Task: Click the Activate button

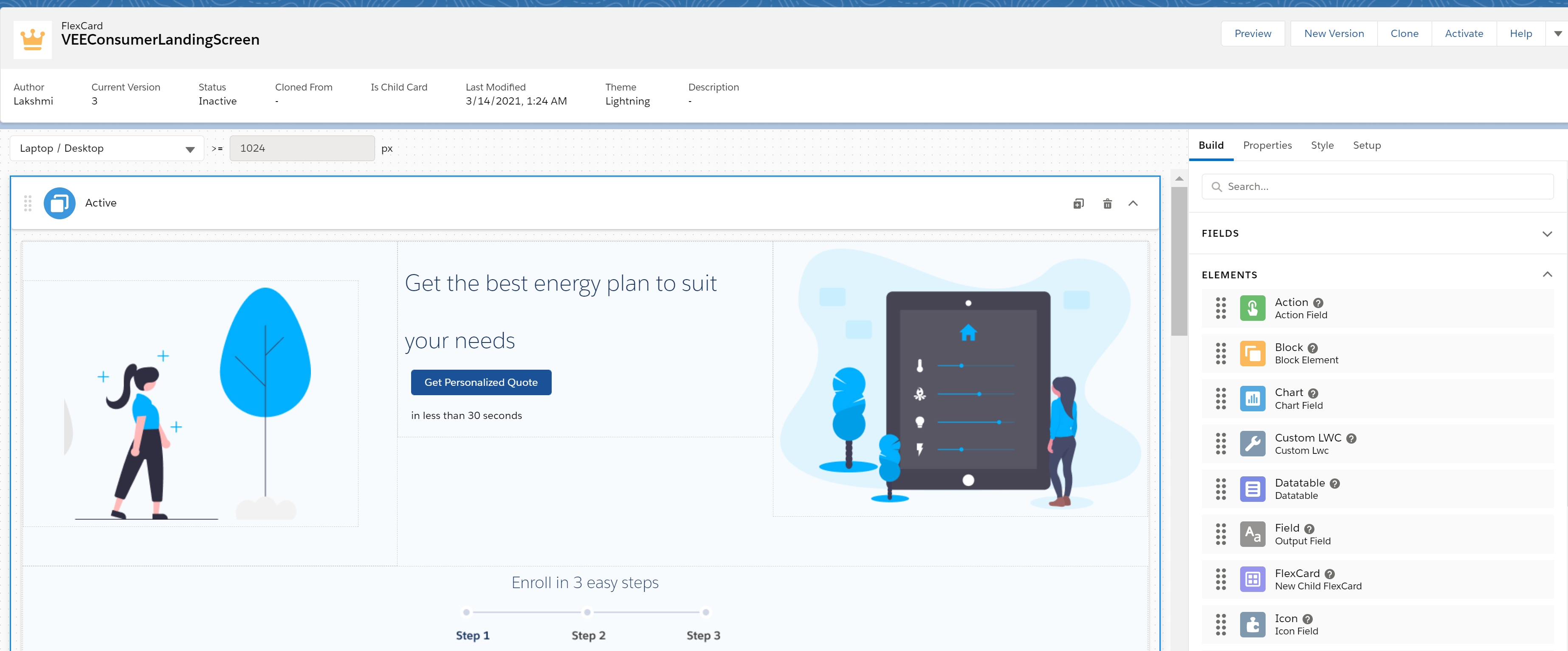Action: (1463, 34)
